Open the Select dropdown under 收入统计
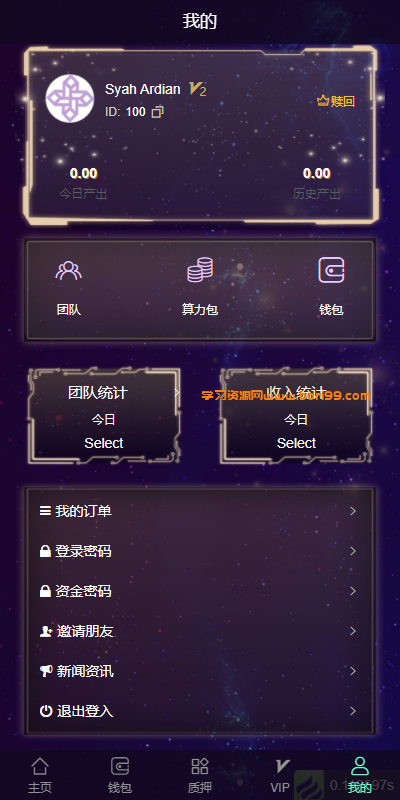 (296, 443)
